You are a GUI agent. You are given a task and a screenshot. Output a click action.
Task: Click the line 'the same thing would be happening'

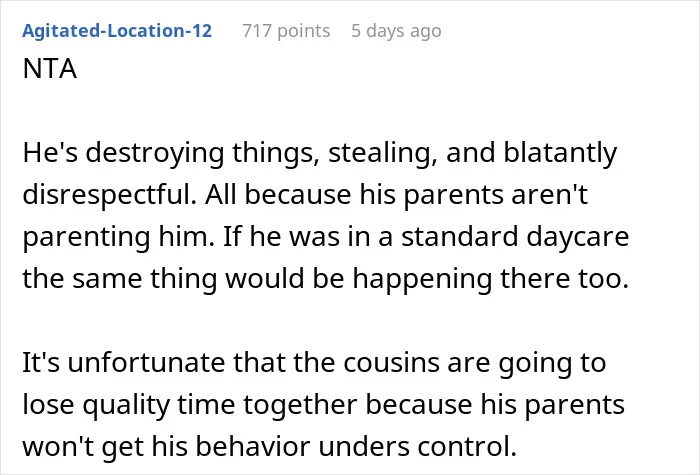click(x=257, y=279)
